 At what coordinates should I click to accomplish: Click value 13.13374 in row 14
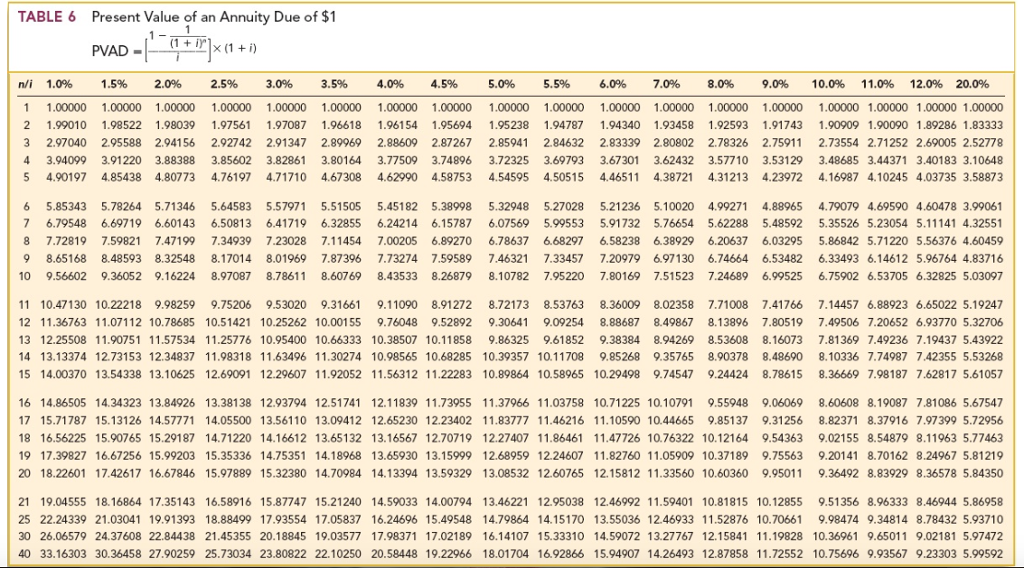(63, 357)
